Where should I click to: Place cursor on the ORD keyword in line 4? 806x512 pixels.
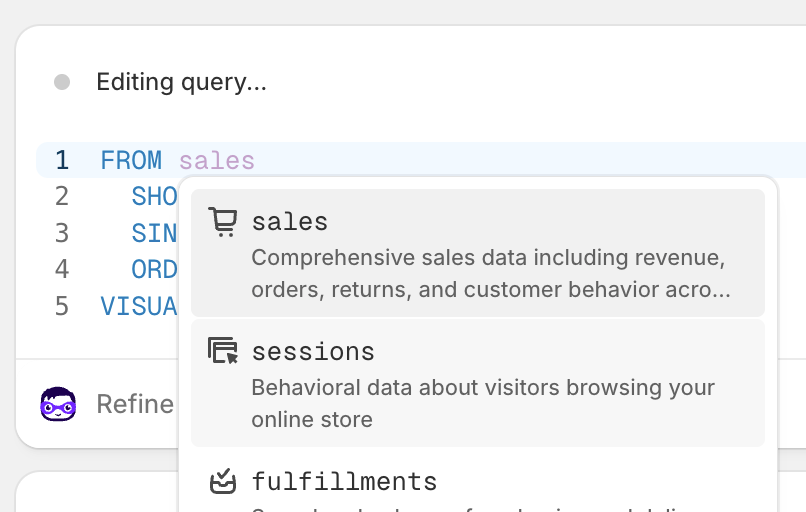pyautogui.click(x=154, y=269)
